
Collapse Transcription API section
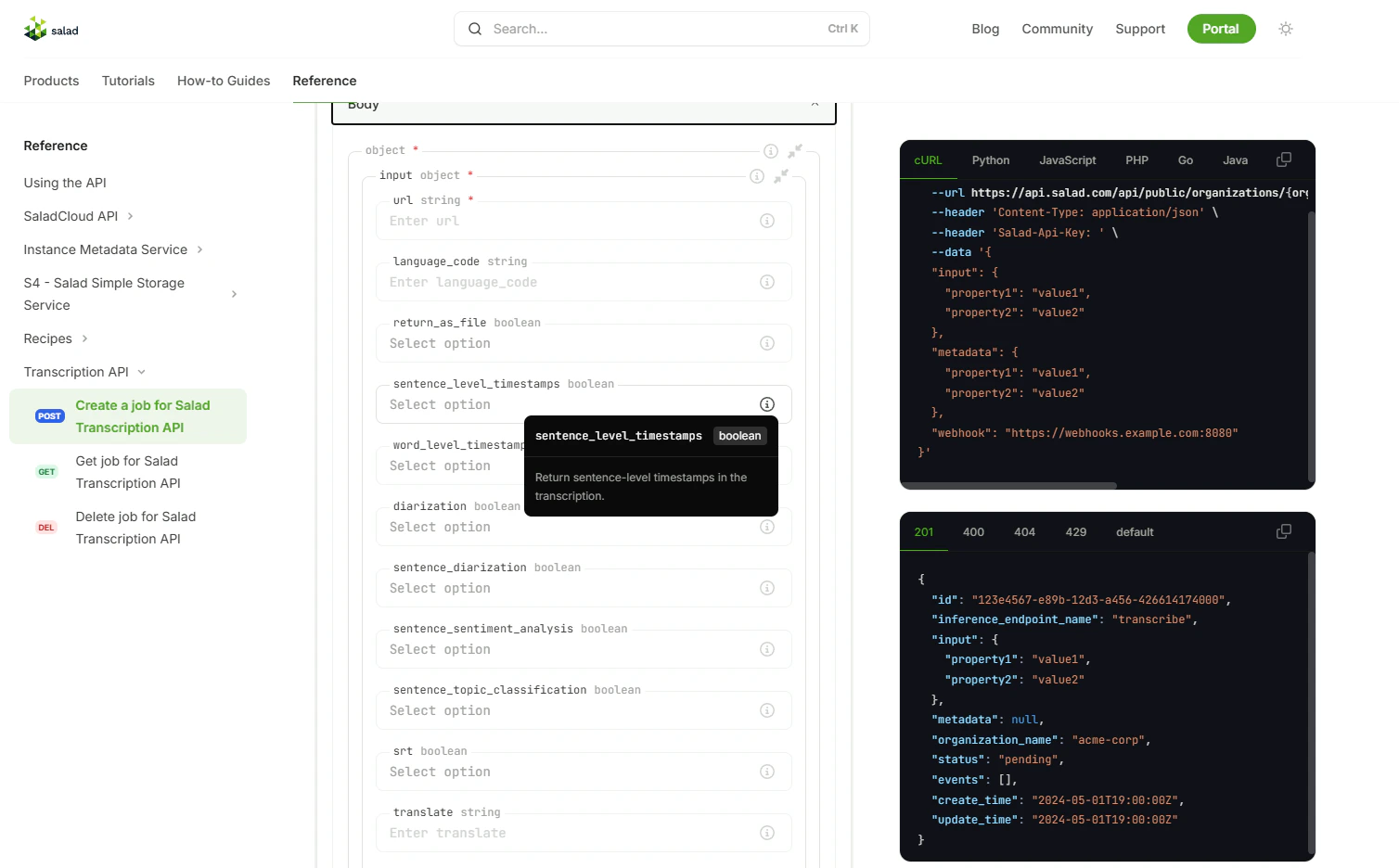coord(142,372)
